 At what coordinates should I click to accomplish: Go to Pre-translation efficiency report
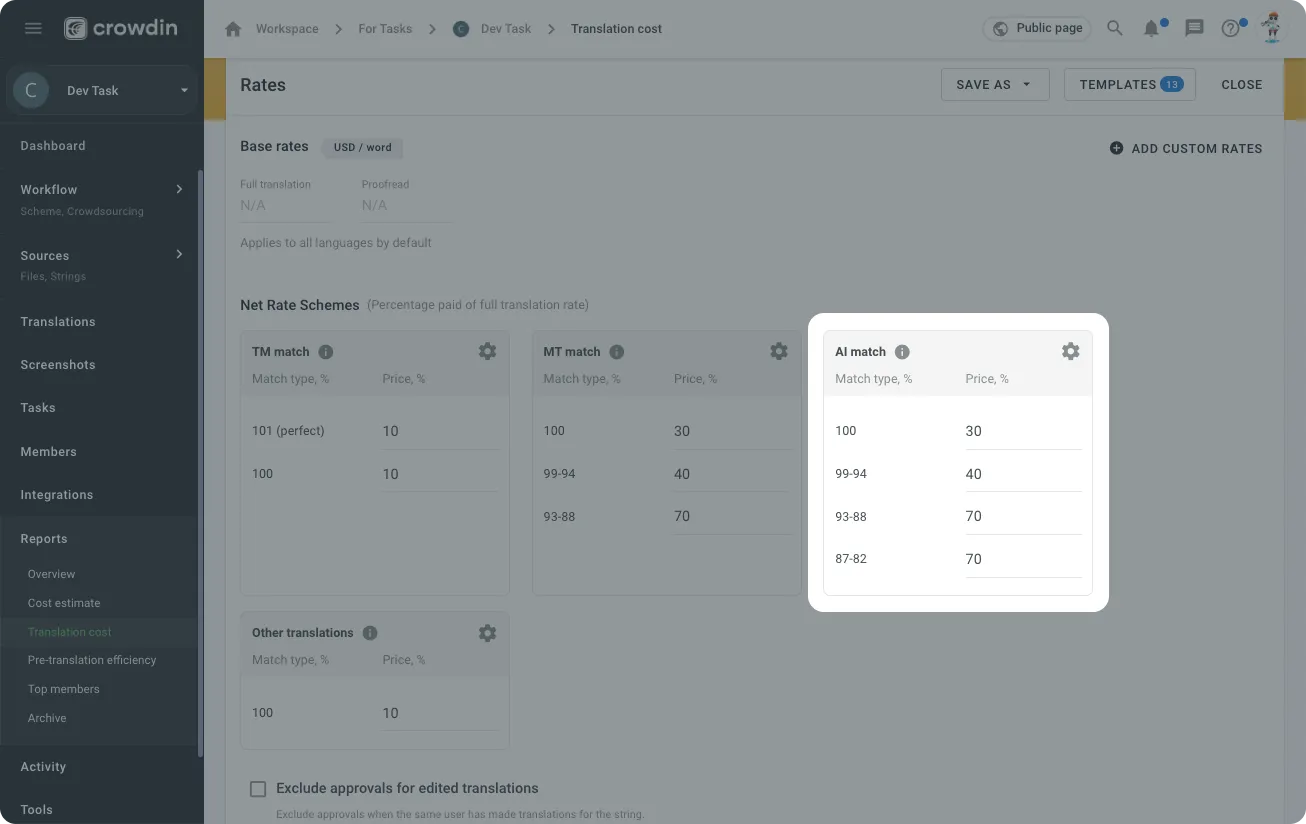click(92, 660)
